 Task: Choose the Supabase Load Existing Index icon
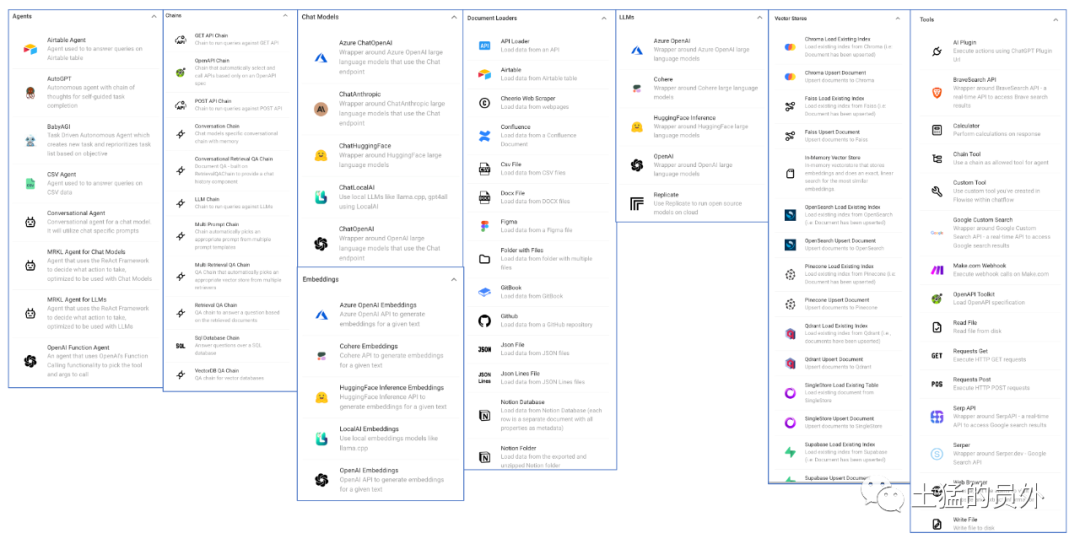tap(790, 452)
